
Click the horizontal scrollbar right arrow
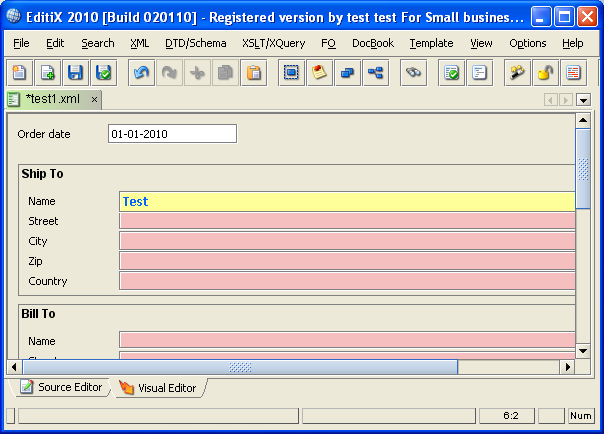[x=567, y=367]
